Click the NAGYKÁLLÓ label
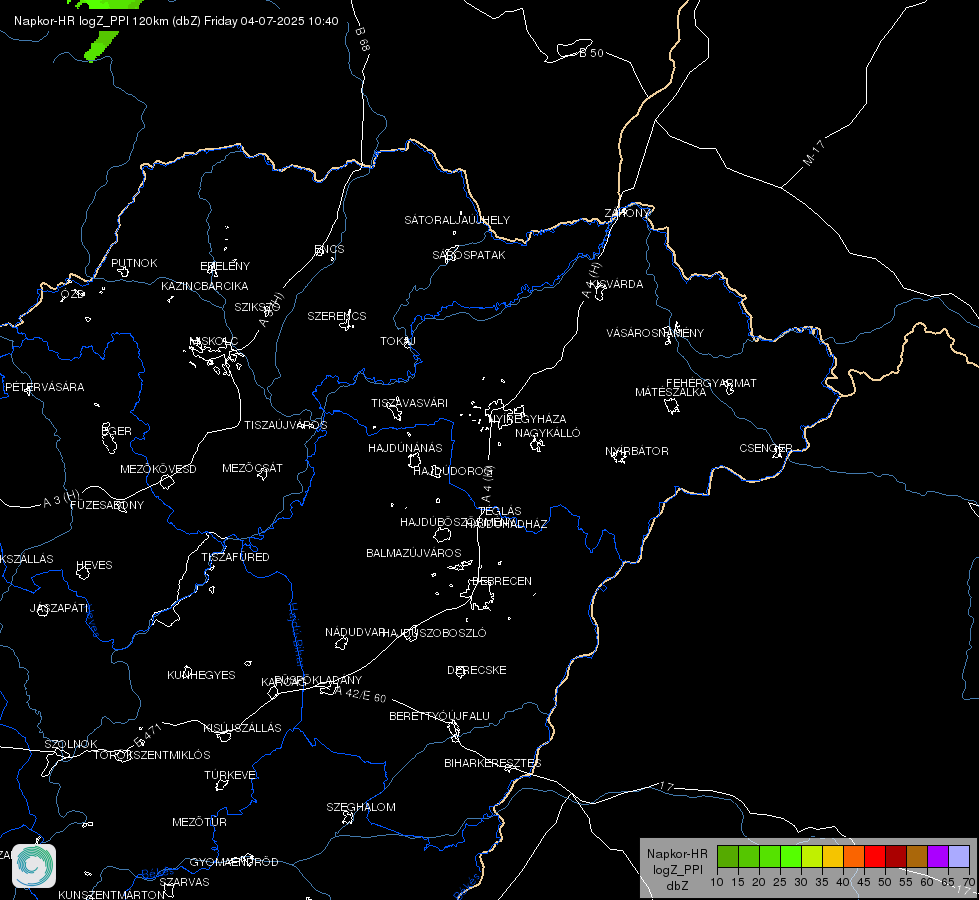The height and width of the screenshot is (900, 979). (548, 433)
